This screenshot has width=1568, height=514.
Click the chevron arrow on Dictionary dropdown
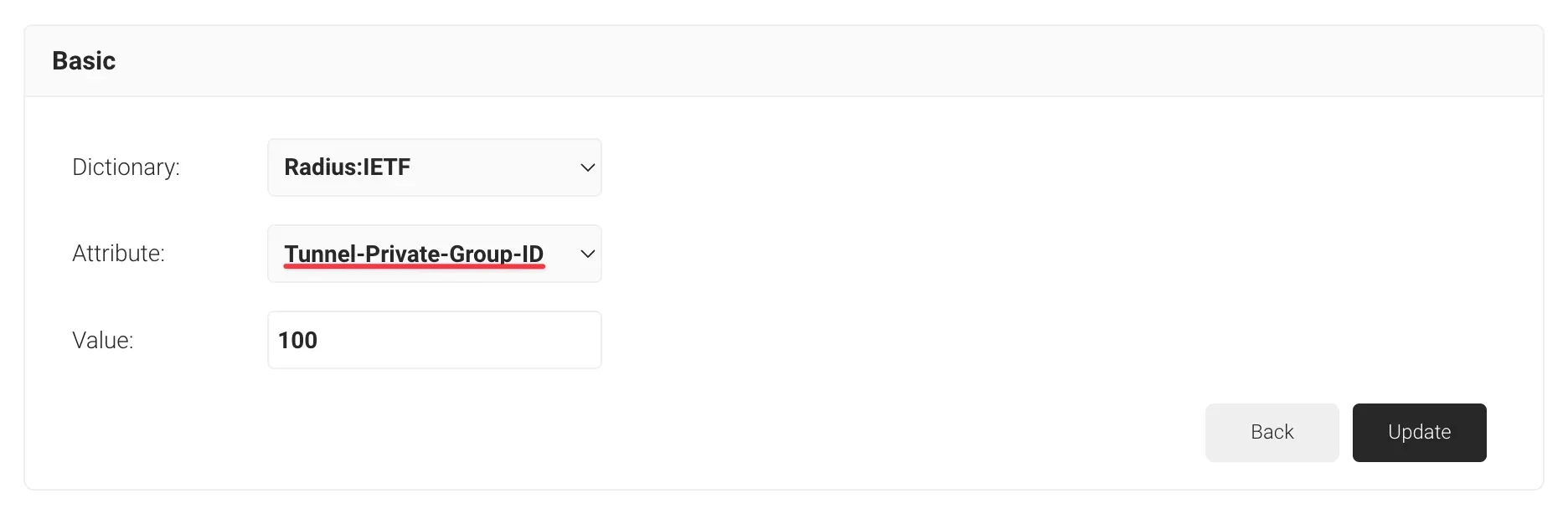pos(587,167)
